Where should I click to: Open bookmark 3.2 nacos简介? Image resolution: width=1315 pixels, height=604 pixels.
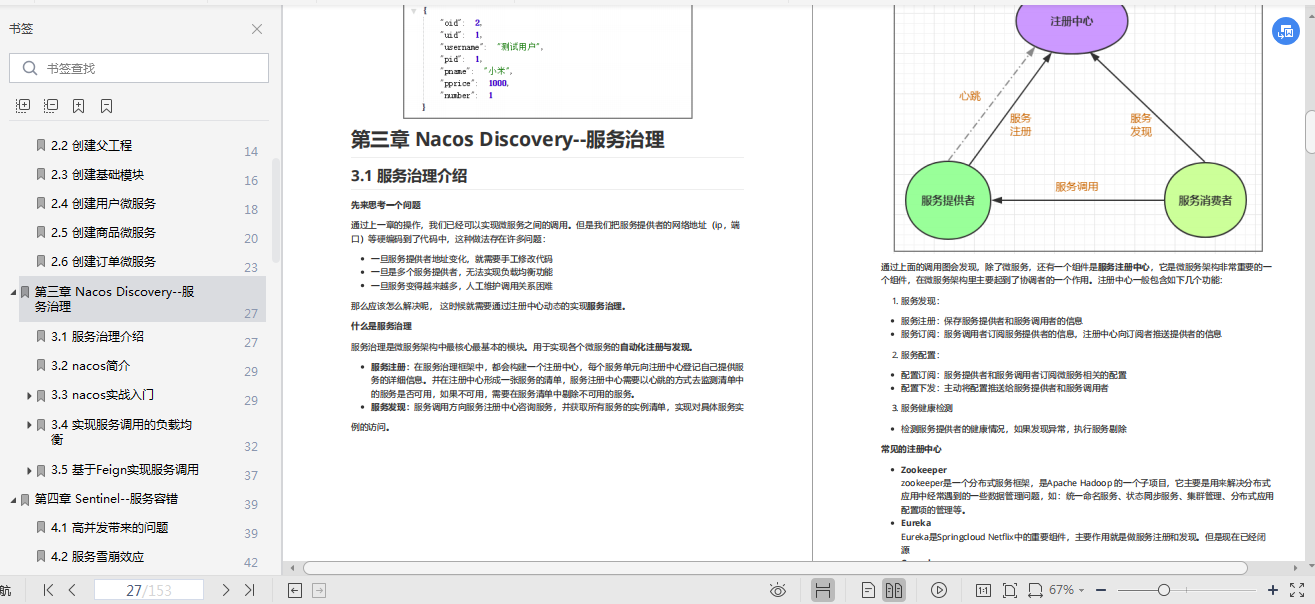point(90,365)
